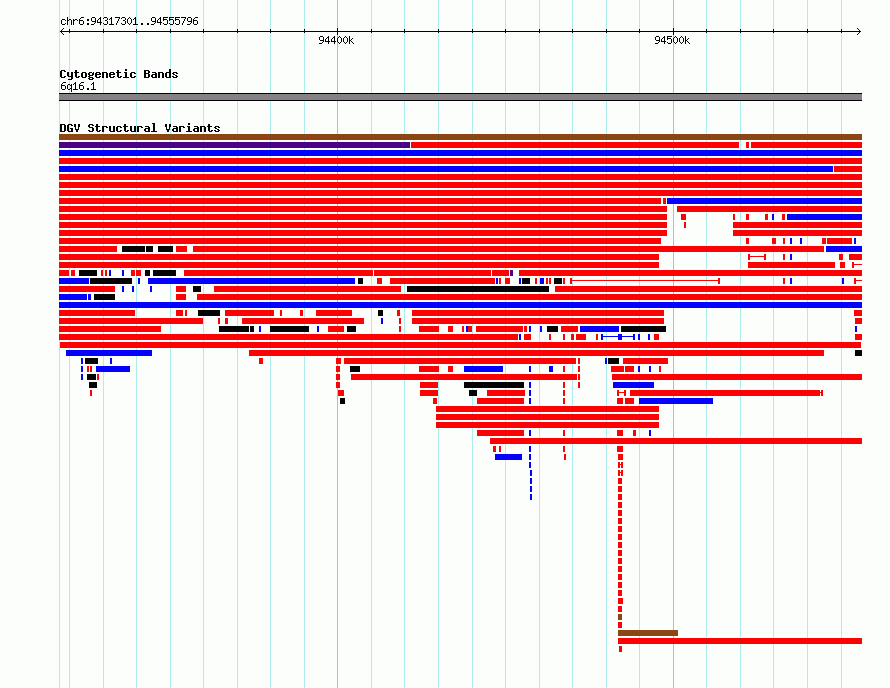
Task: Click the bottom-most long red variant bar
Action: (x=740, y=641)
